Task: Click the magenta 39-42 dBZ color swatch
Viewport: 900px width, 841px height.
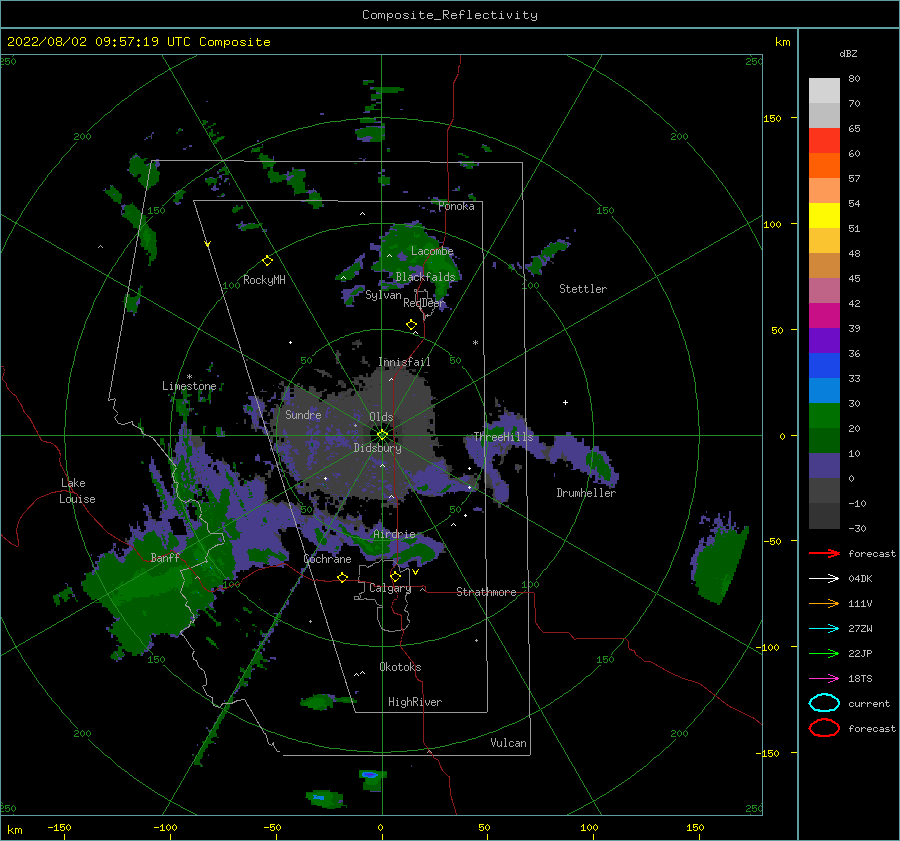Action: 824,316
